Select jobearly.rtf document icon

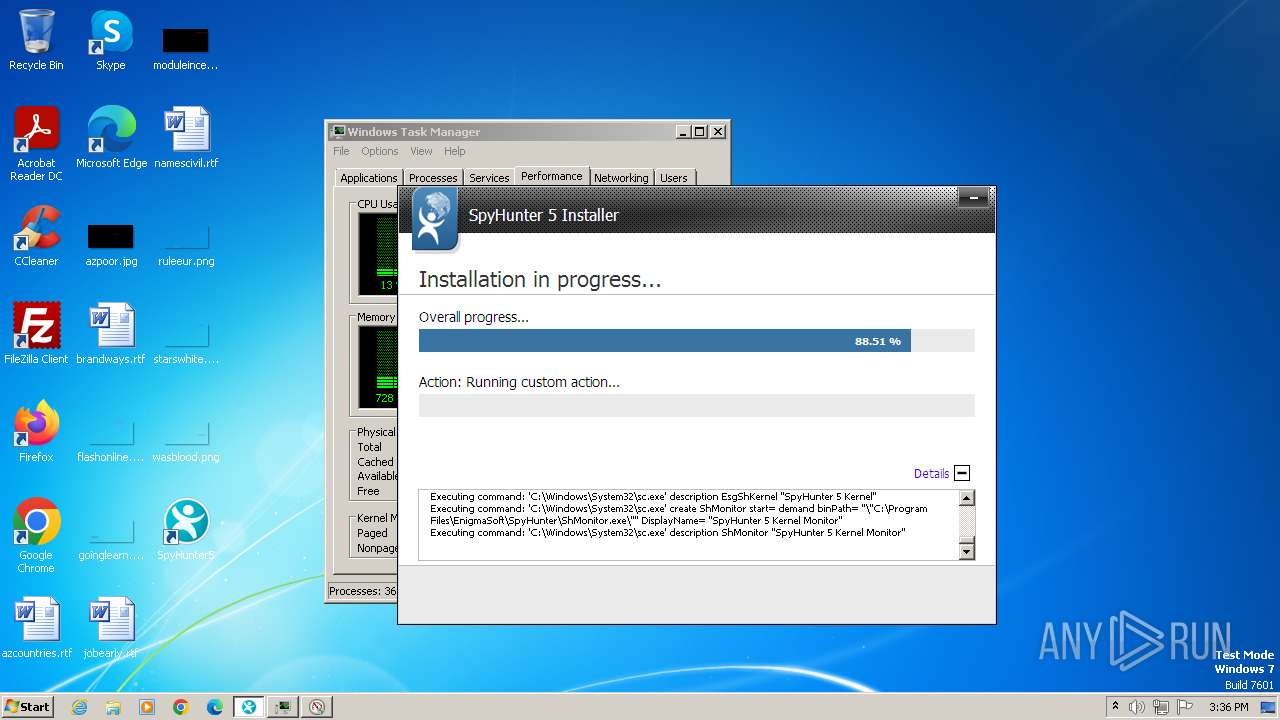(111, 627)
